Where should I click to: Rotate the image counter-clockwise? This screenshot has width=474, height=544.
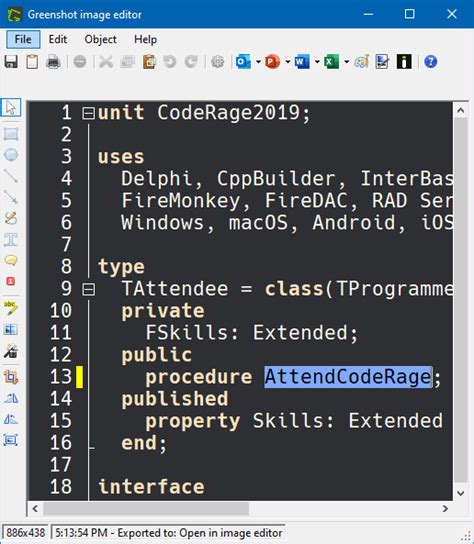(x=11, y=419)
